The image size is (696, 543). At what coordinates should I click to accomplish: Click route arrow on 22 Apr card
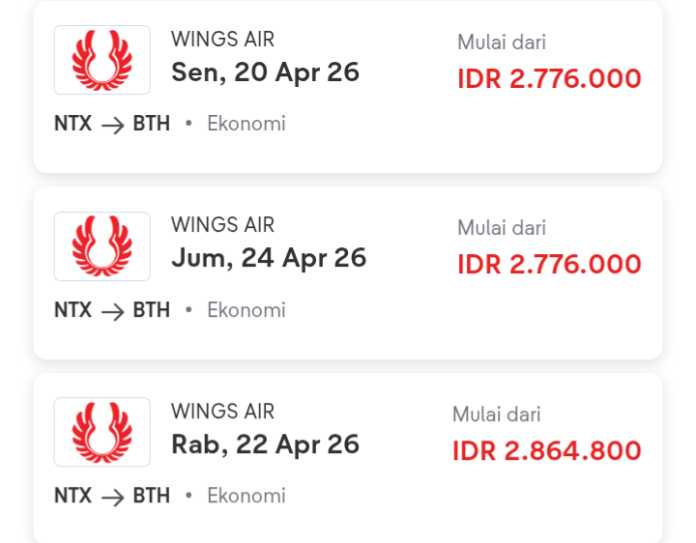click(112, 497)
